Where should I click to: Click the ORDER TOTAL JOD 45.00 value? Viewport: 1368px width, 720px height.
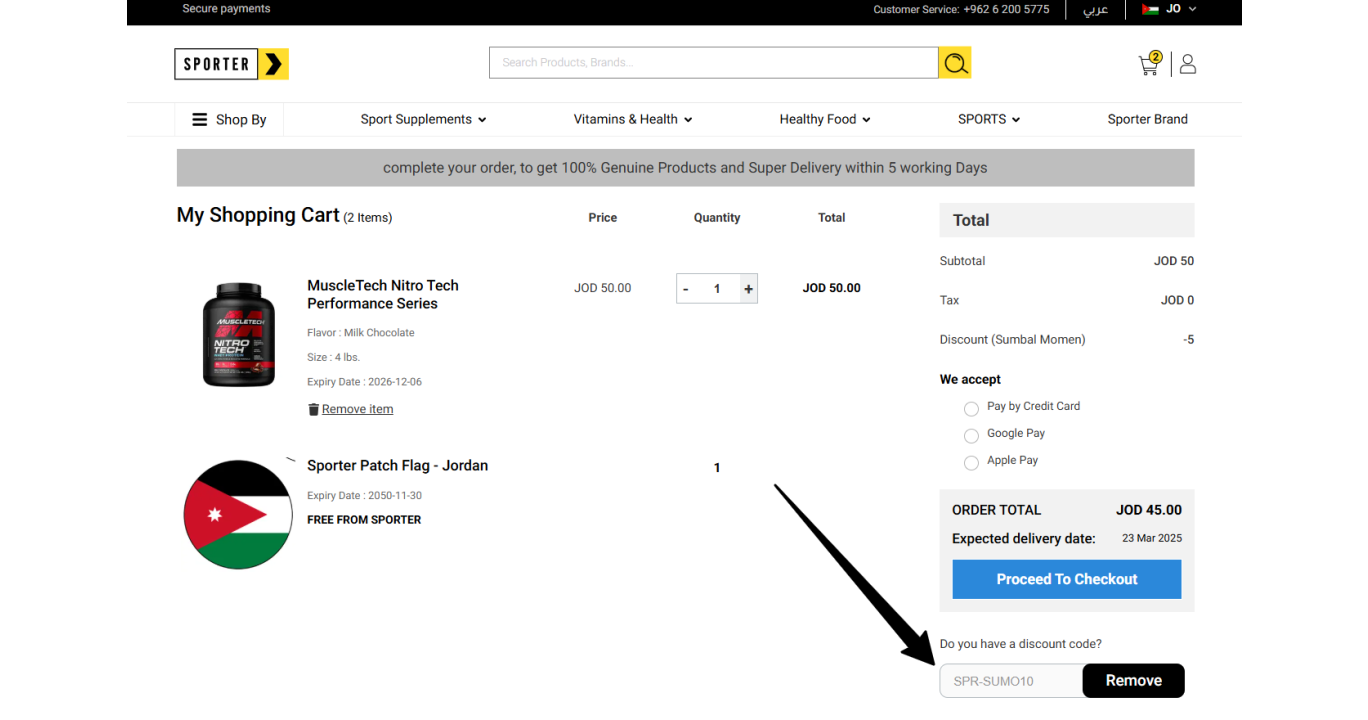click(1149, 510)
